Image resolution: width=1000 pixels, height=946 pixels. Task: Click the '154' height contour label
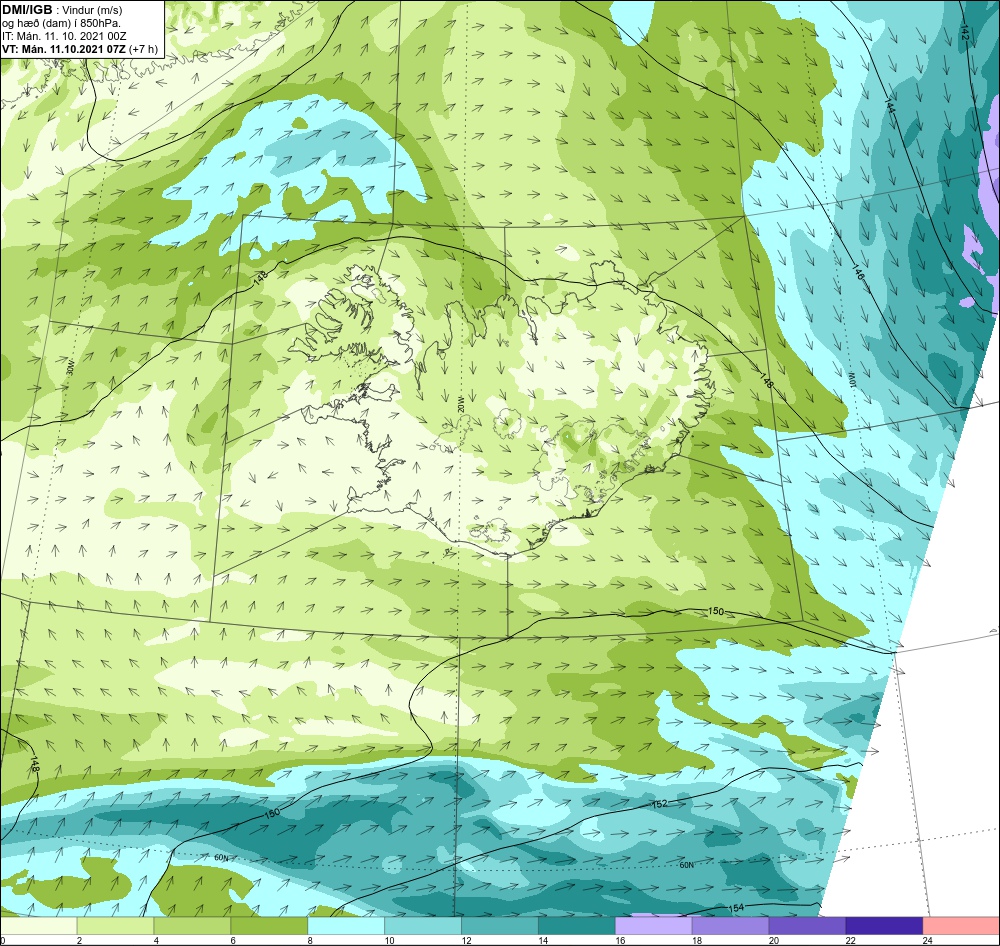click(735, 908)
